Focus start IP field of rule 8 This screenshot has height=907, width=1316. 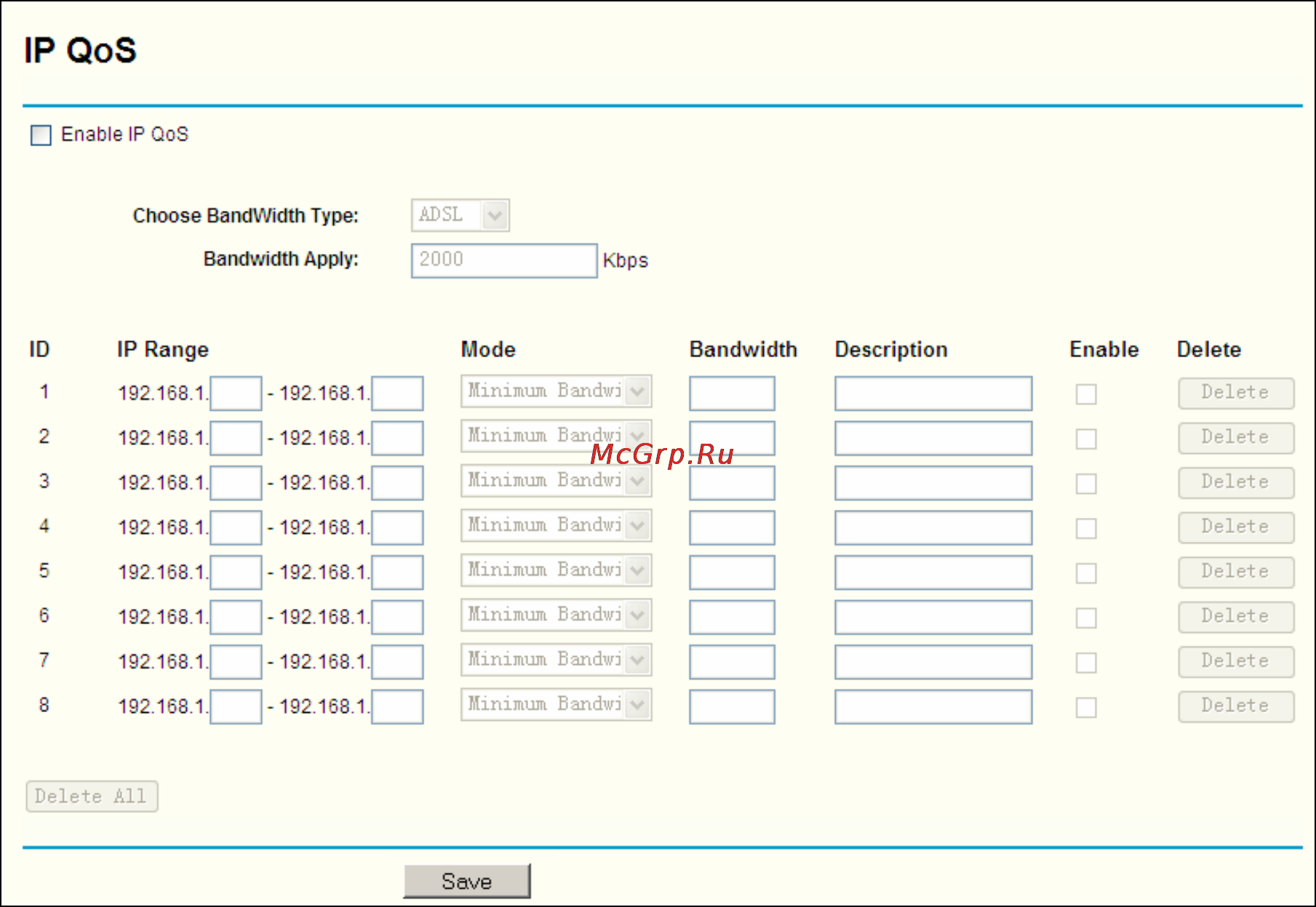236,707
